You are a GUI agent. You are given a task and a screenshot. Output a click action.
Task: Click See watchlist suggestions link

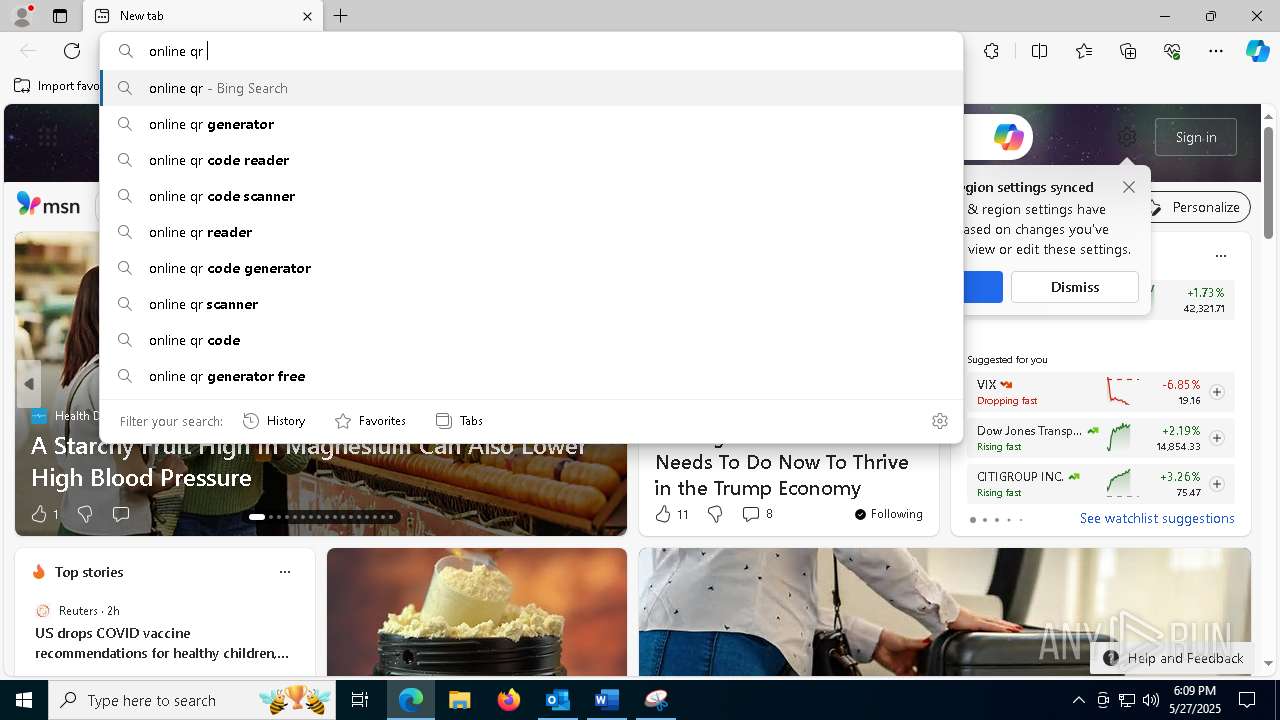pos(1157,518)
